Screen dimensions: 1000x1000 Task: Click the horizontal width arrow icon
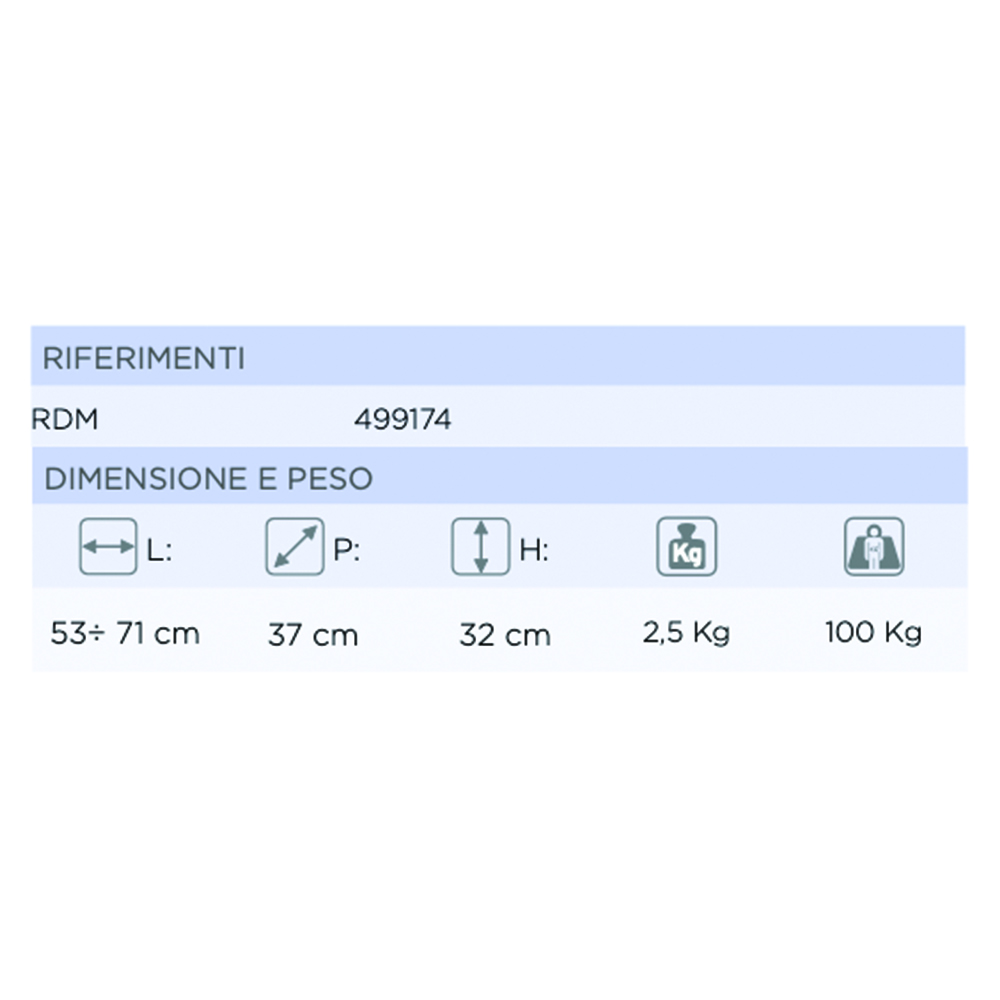coord(107,546)
